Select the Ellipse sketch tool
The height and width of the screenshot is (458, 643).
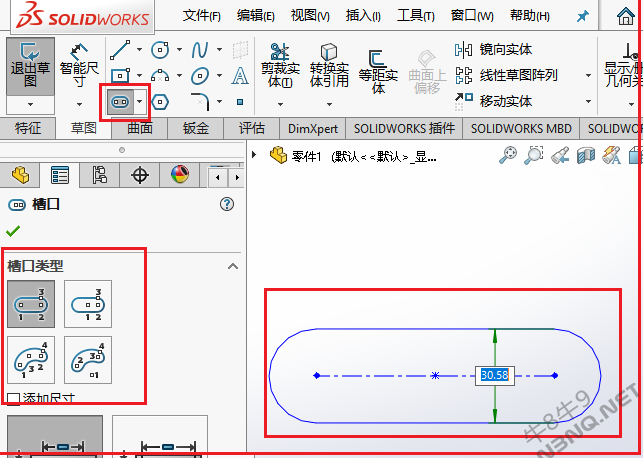200,76
